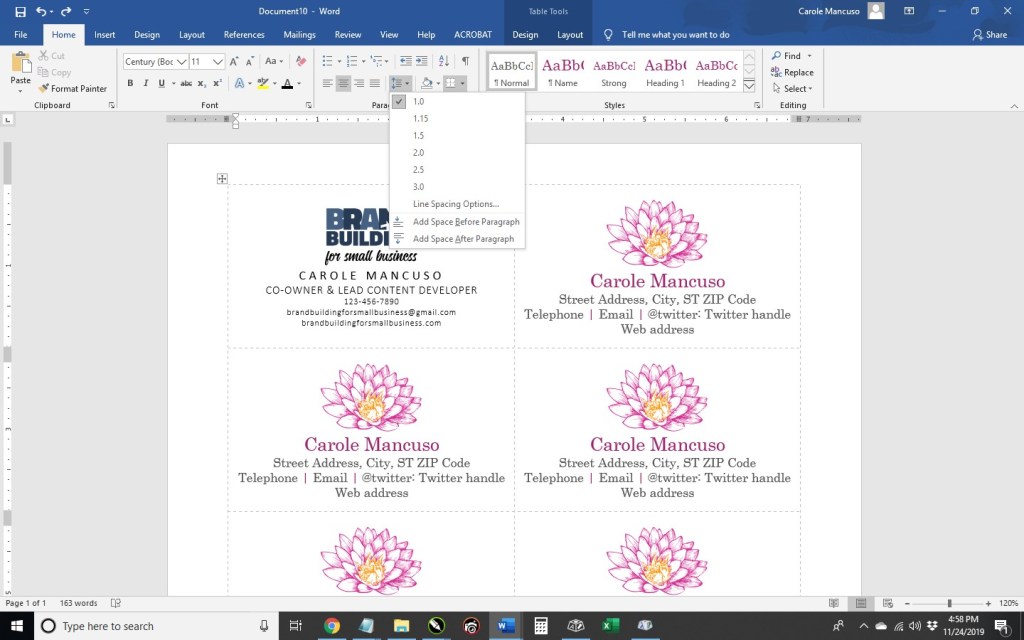Click the zoom slider in status bar
Screen dimensions: 1024x640
949,603
